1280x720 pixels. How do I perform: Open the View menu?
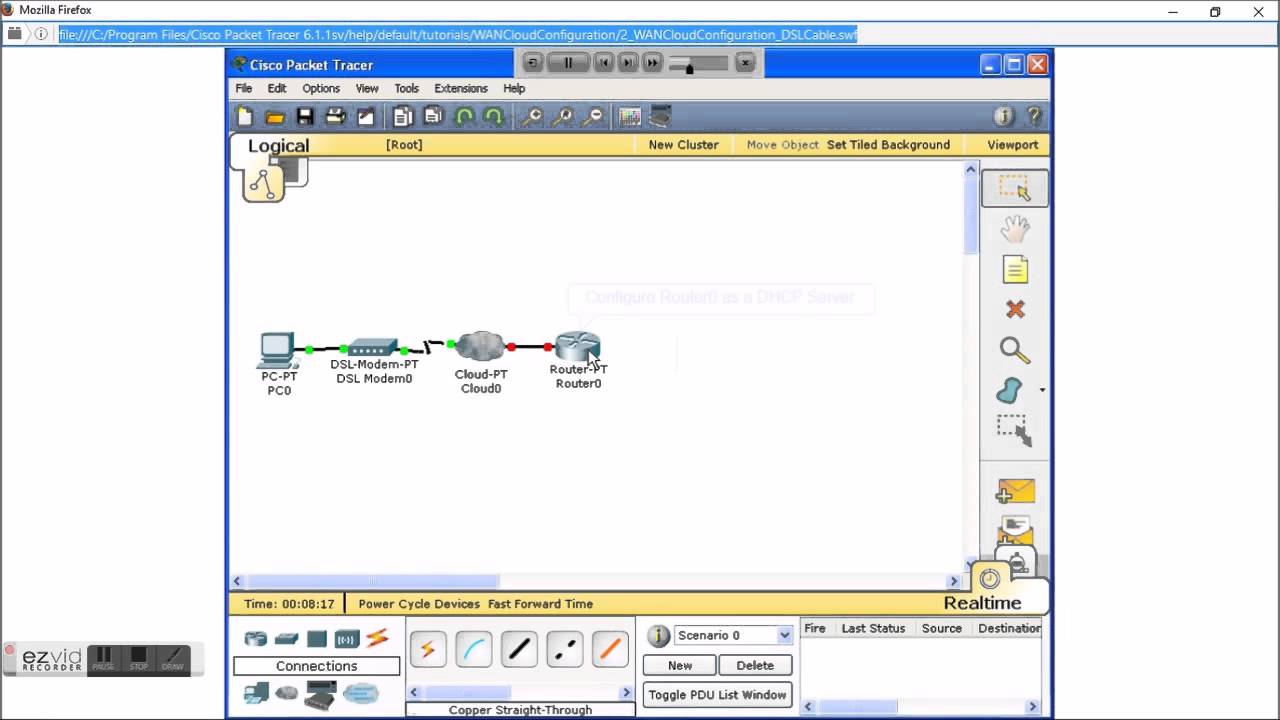[x=367, y=88]
